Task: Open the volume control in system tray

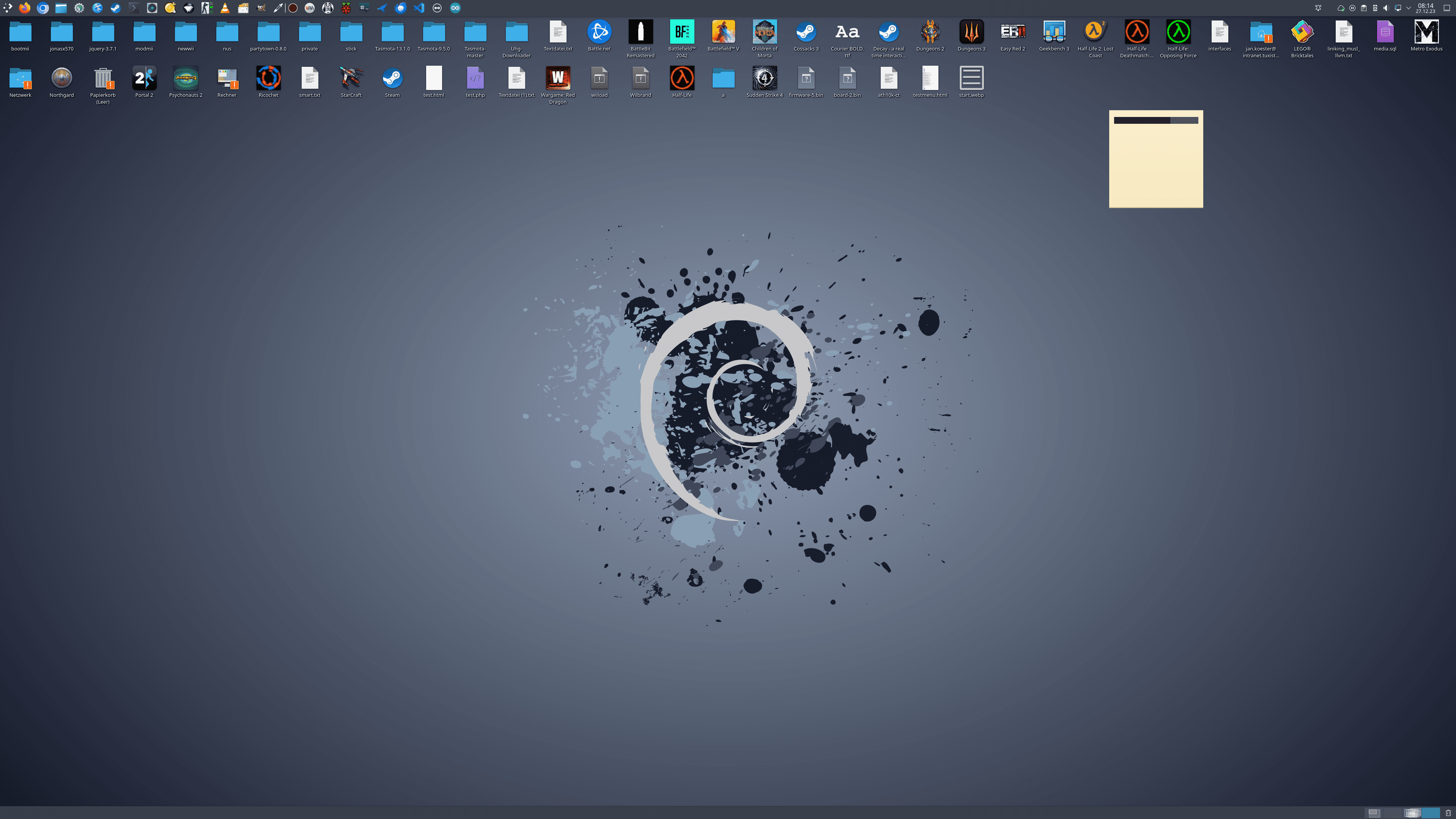Action: (1386, 8)
